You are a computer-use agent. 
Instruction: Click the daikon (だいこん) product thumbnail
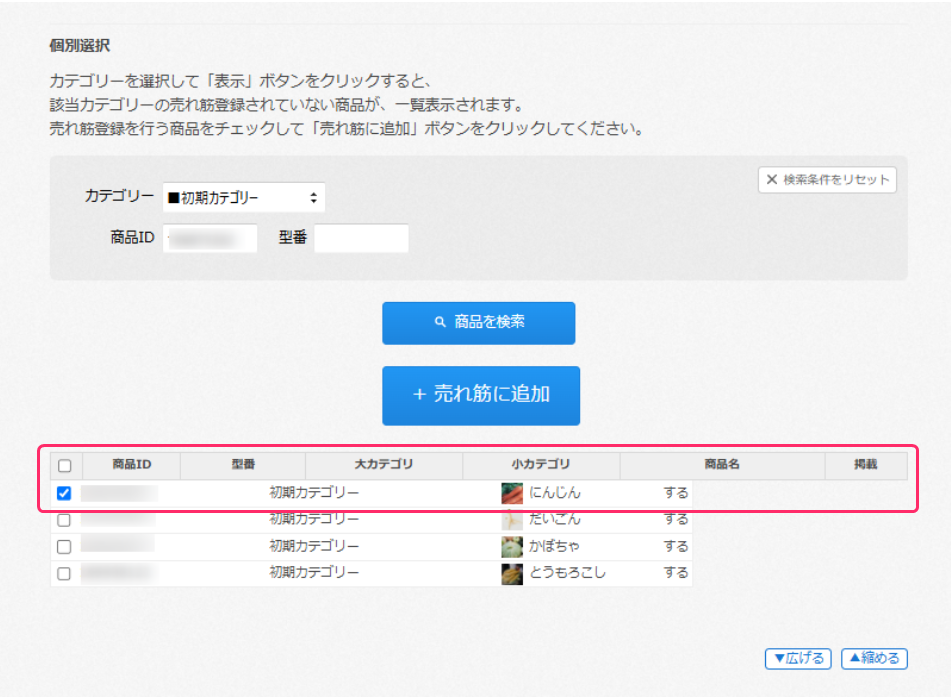coord(511,520)
